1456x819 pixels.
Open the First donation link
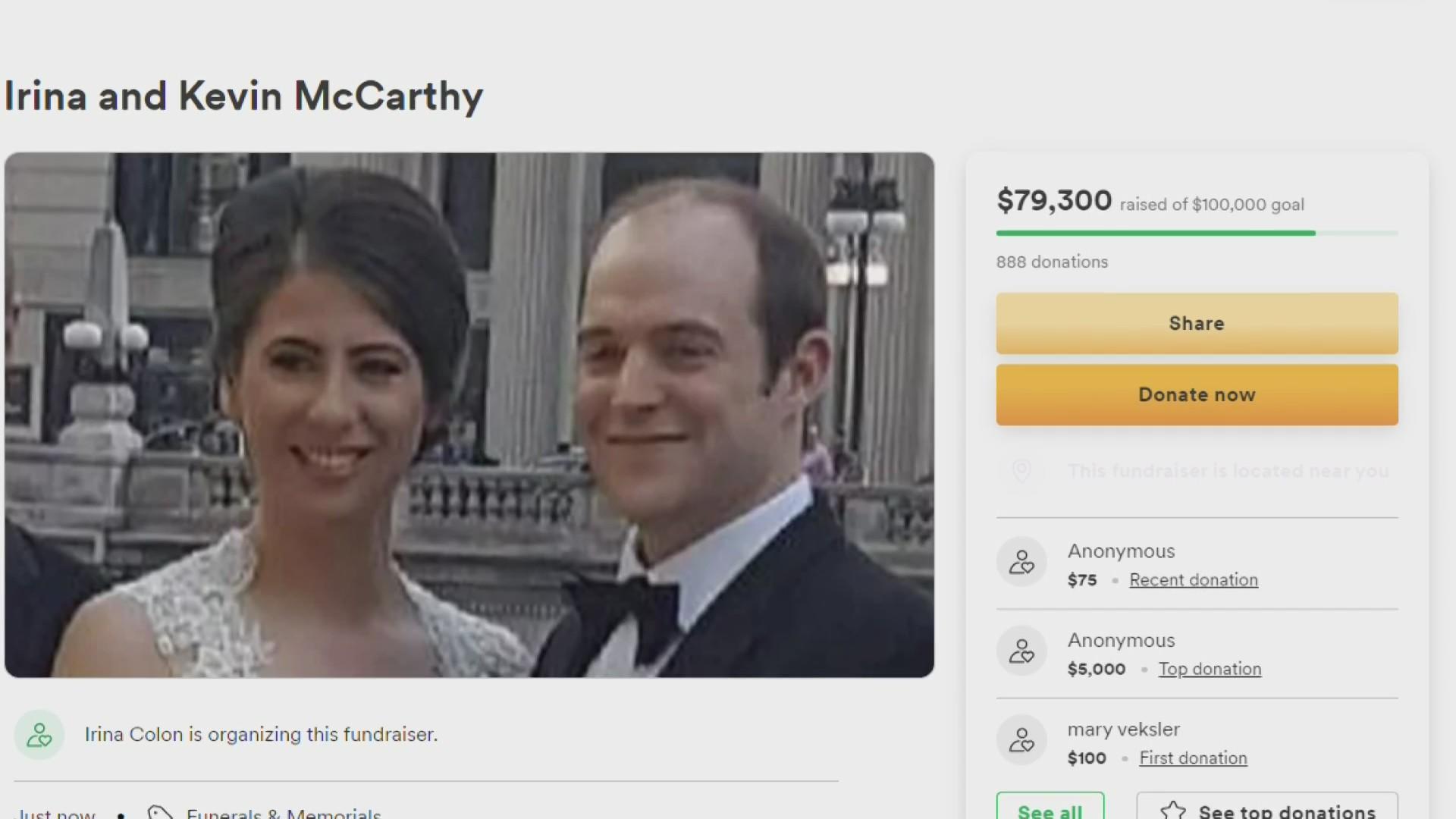(x=1193, y=758)
